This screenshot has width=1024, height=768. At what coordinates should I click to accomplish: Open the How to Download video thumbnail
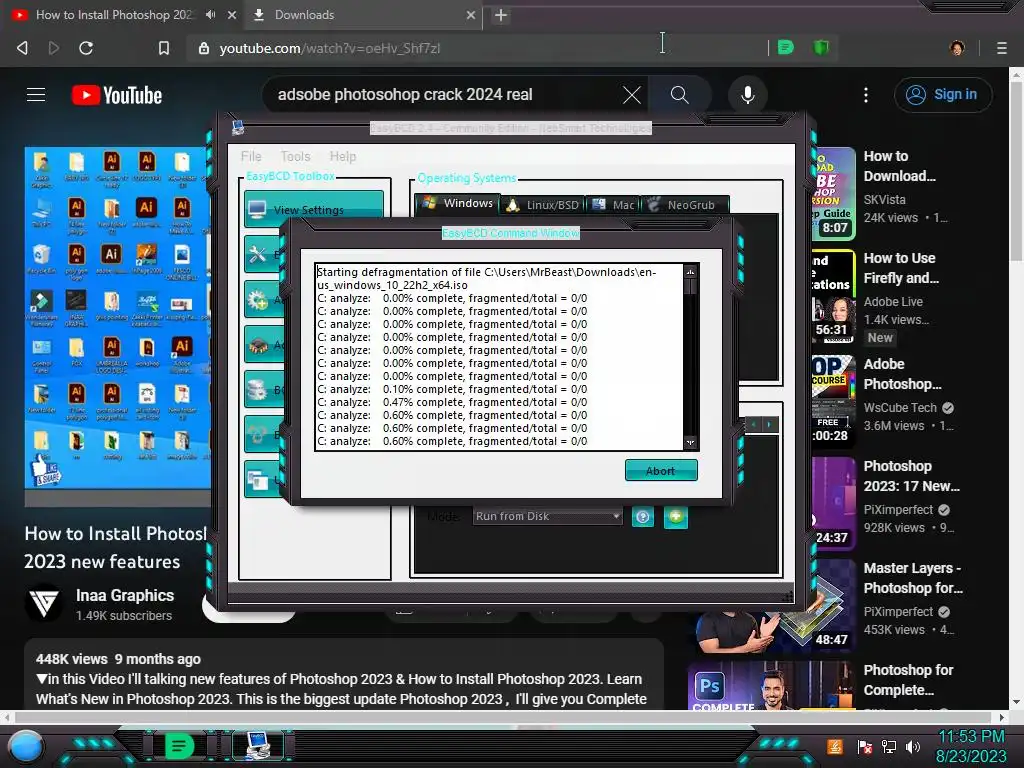(x=833, y=194)
